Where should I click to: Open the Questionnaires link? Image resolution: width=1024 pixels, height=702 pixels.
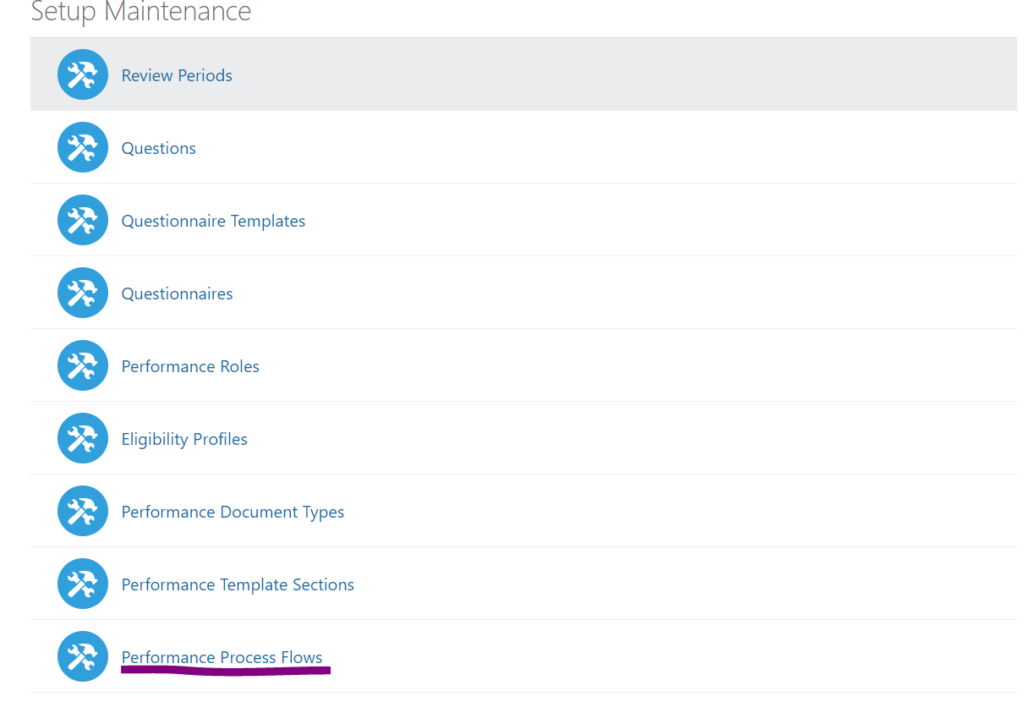176,294
